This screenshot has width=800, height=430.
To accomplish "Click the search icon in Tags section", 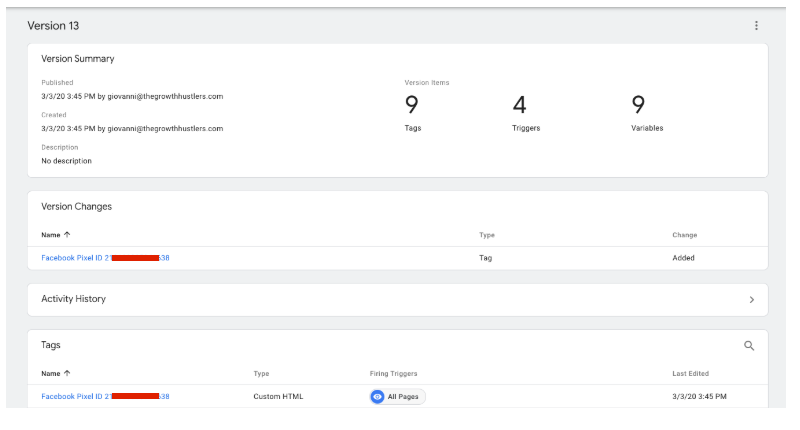I will click(748, 346).
